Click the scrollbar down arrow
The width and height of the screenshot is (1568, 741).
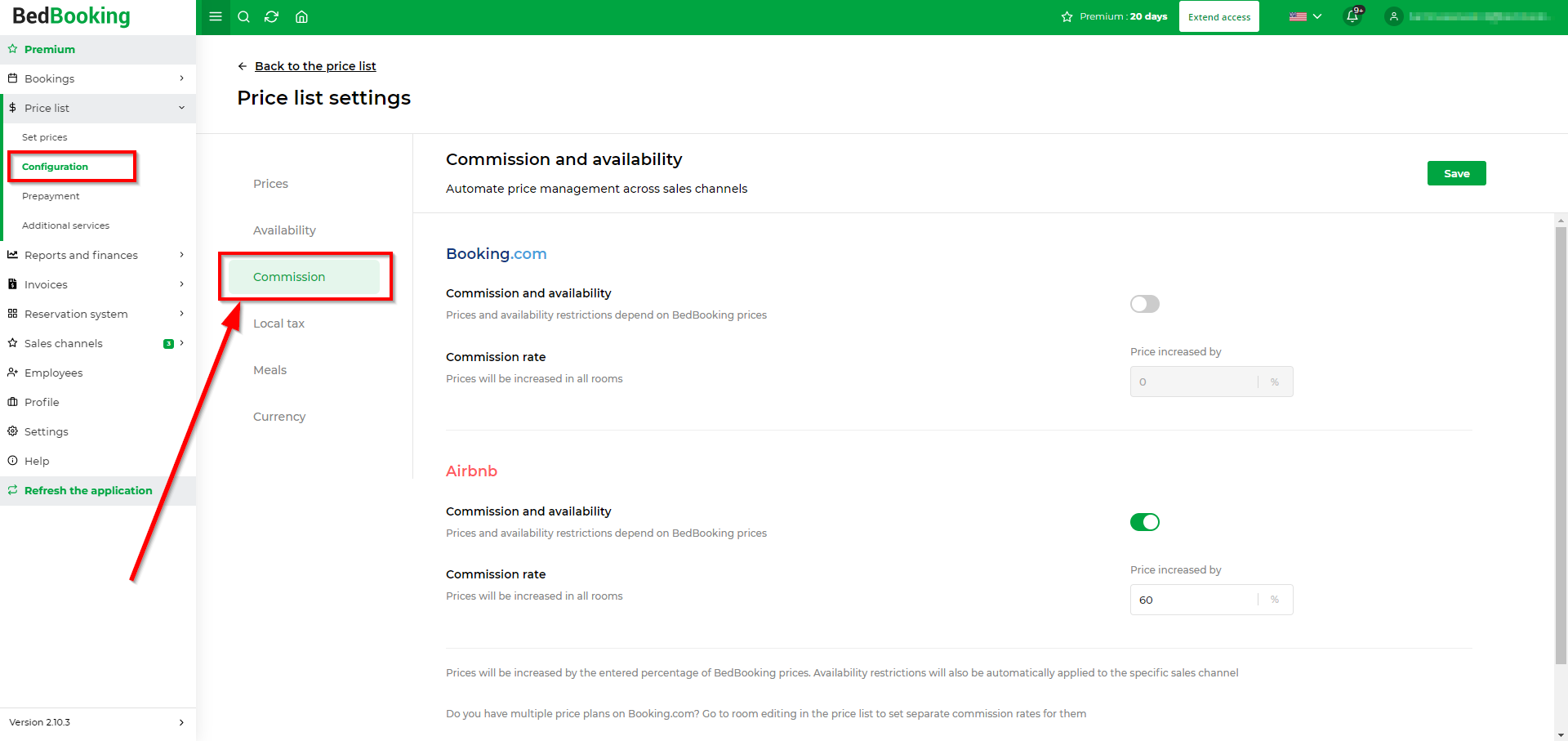click(1561, 734)
